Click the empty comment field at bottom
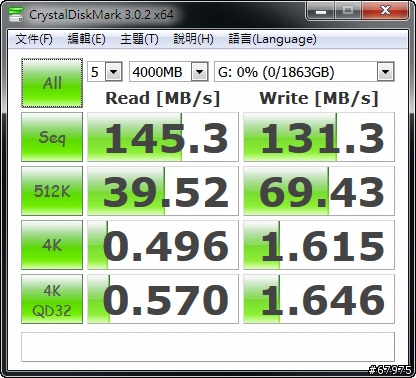The image size is (416, 378). [208, 347]
